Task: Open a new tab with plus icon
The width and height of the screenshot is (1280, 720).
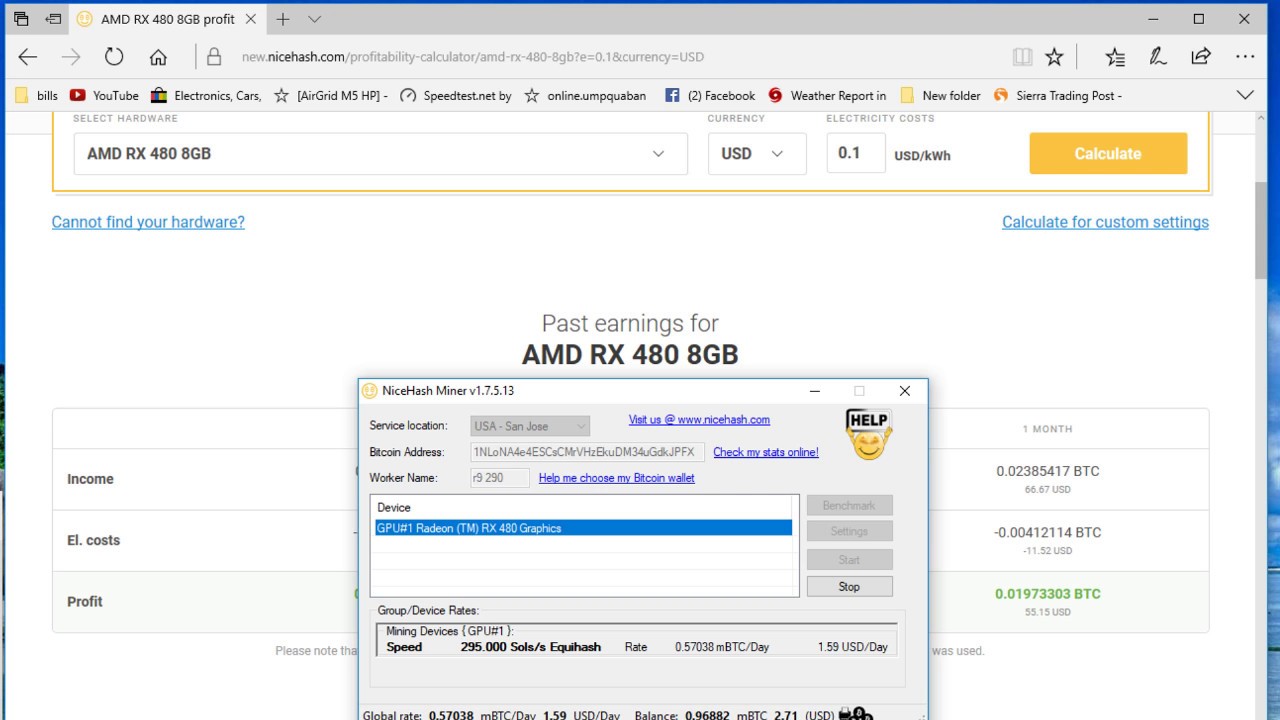Action: pos(283,19)
